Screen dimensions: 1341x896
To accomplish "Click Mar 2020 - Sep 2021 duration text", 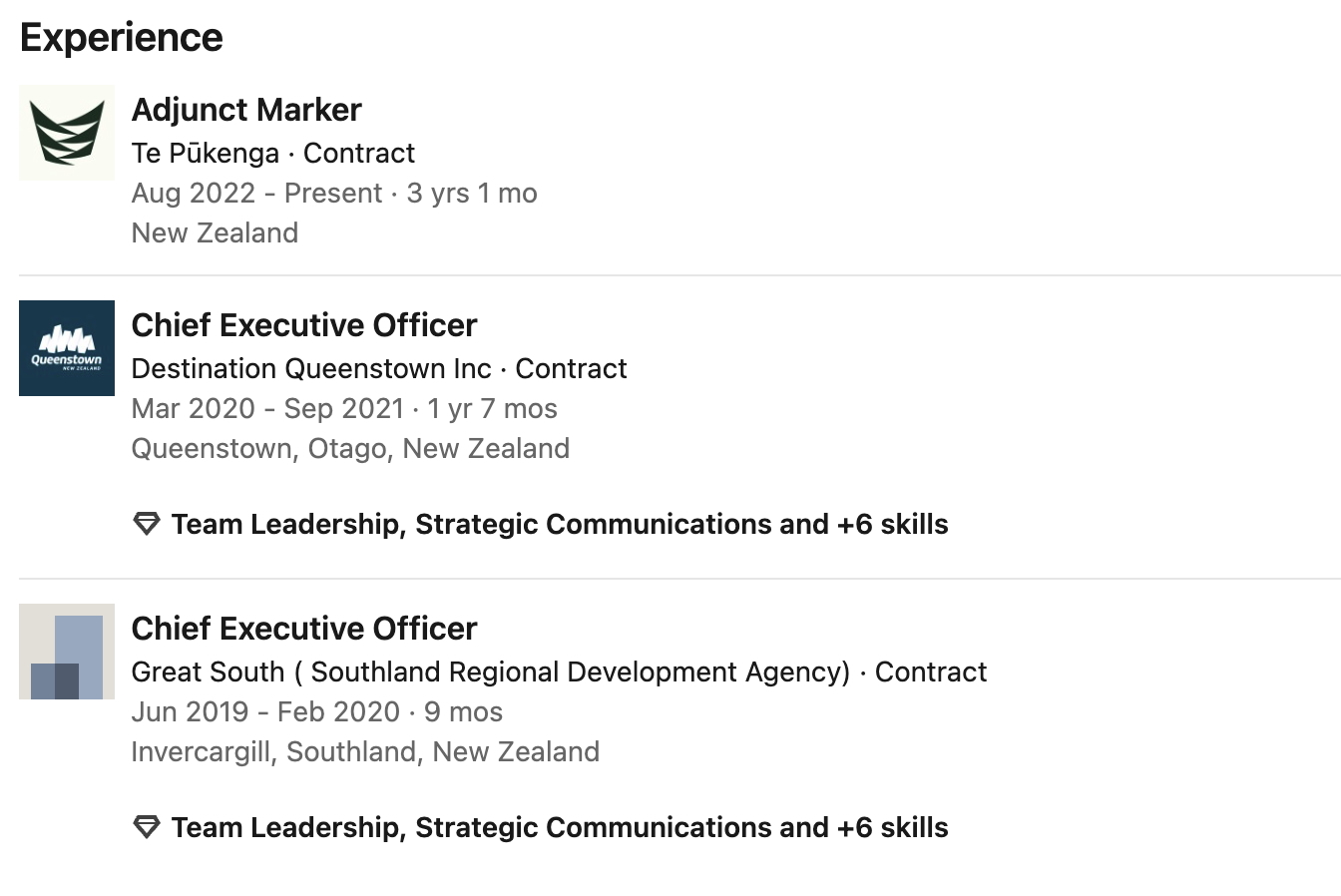I will click(343, 409).
